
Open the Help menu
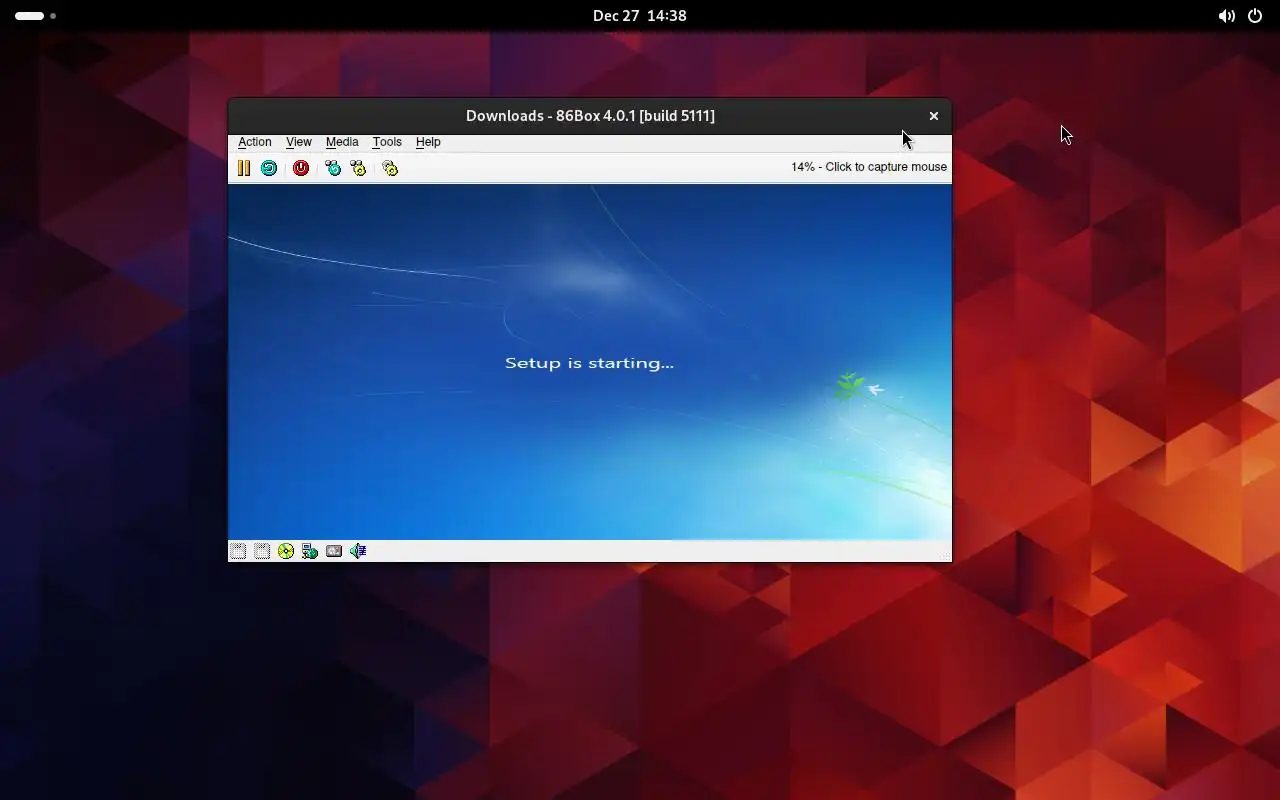coord(428,142)
